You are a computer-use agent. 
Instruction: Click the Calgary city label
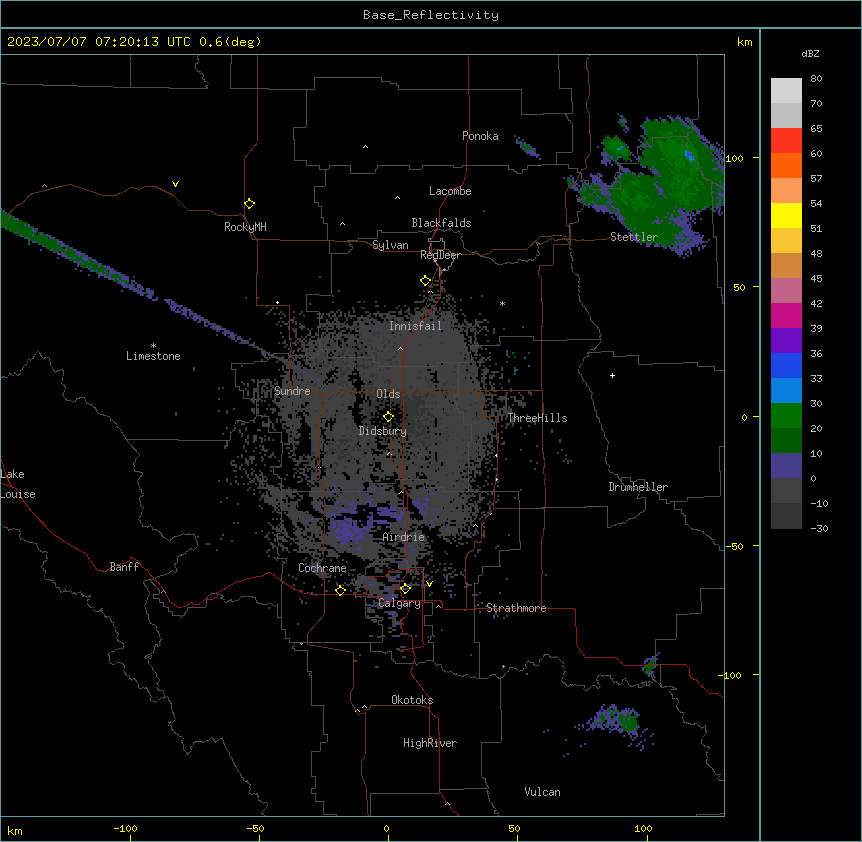399,603
